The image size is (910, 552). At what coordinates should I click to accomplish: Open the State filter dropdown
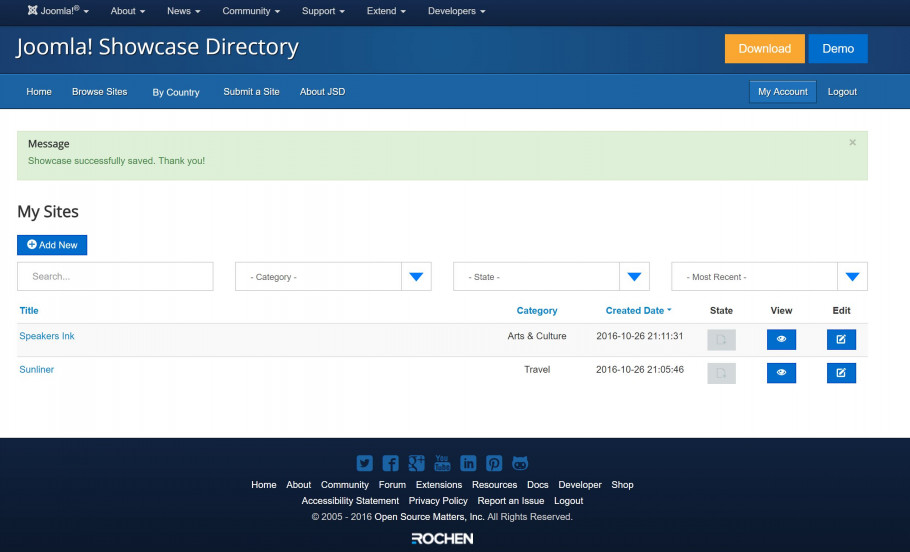[x=551, y=277]
